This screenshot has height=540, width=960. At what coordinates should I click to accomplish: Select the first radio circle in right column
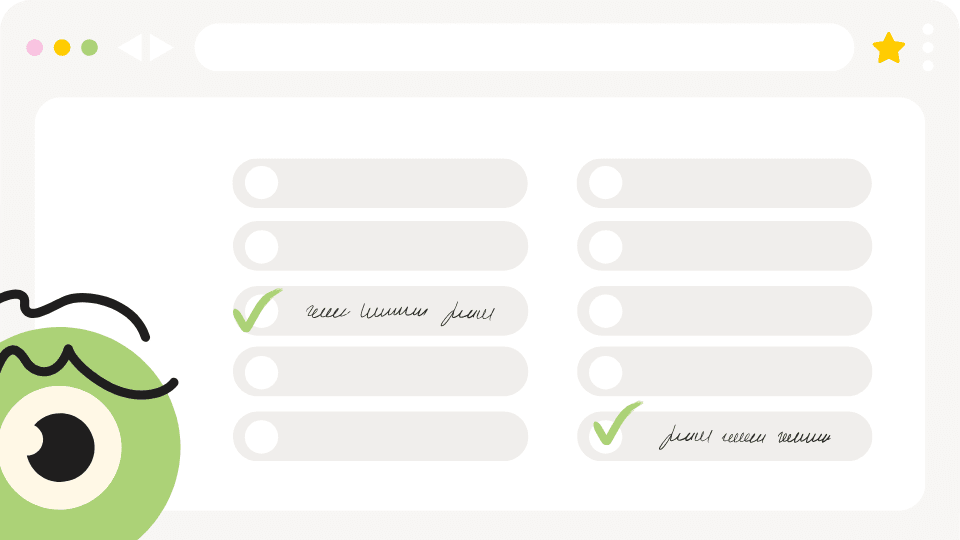point(606,182)
